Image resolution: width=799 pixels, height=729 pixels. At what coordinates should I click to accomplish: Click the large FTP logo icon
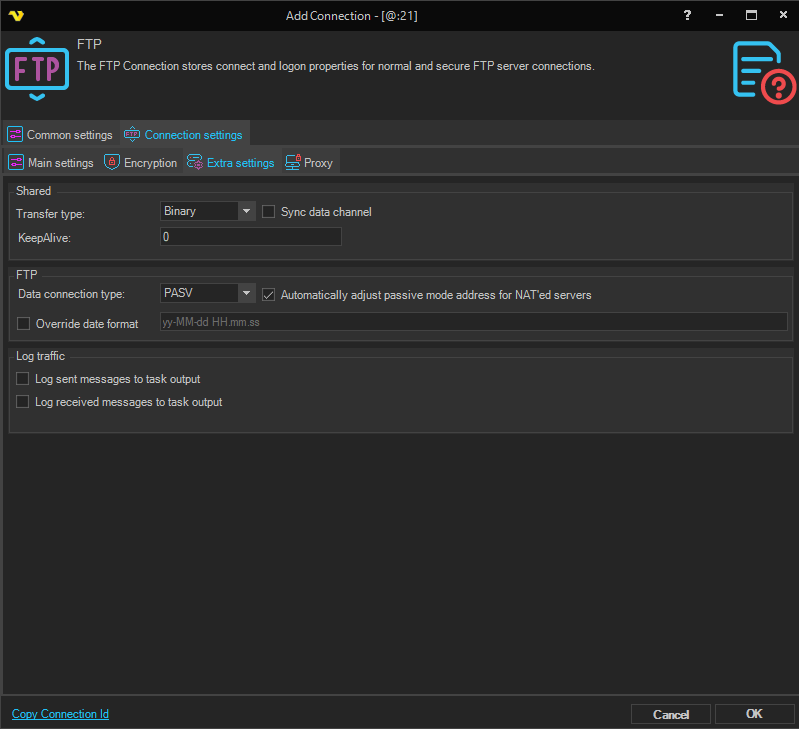point(38,68)
